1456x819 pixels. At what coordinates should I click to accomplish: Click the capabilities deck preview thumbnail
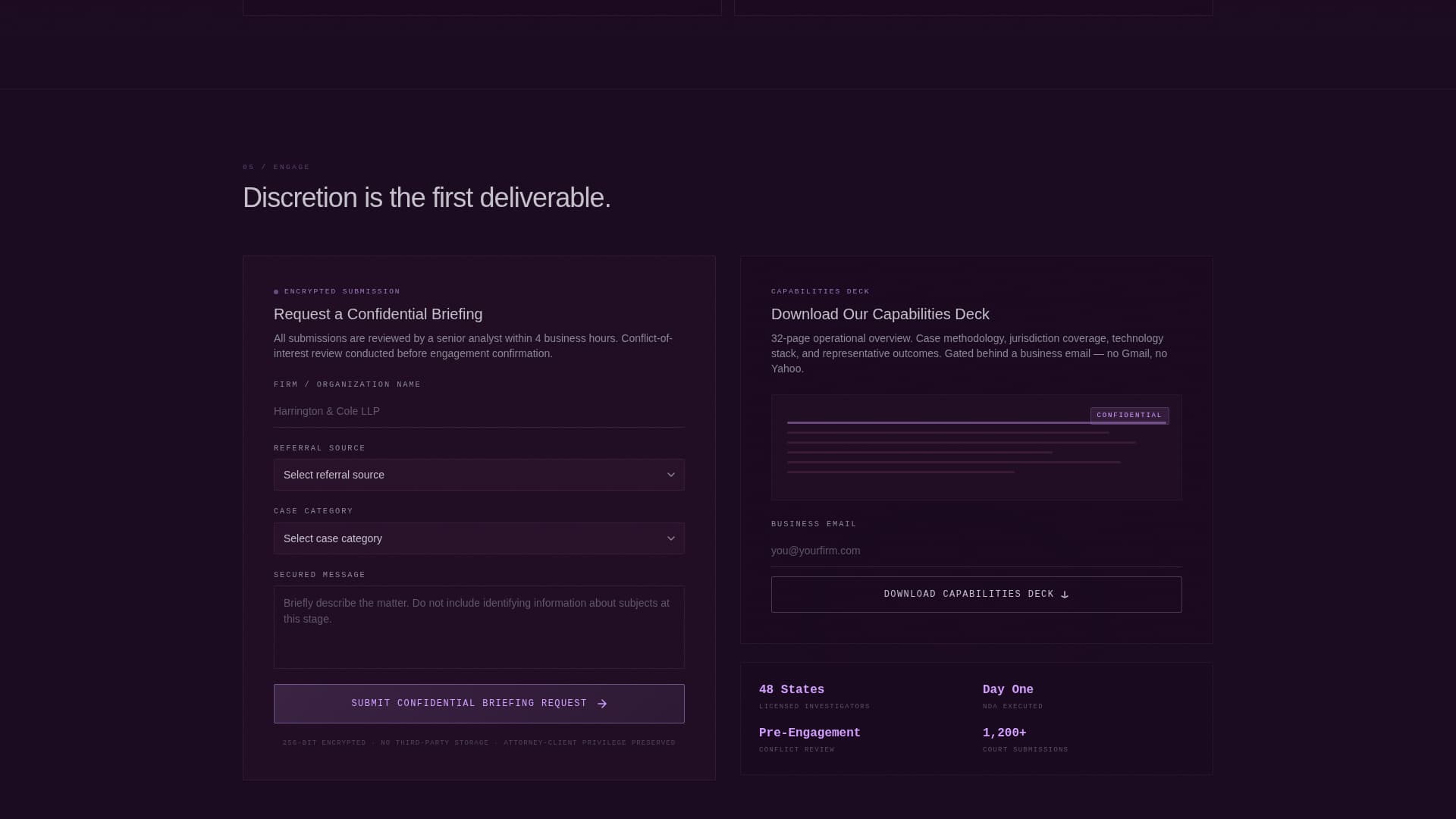tap(976, 447)
